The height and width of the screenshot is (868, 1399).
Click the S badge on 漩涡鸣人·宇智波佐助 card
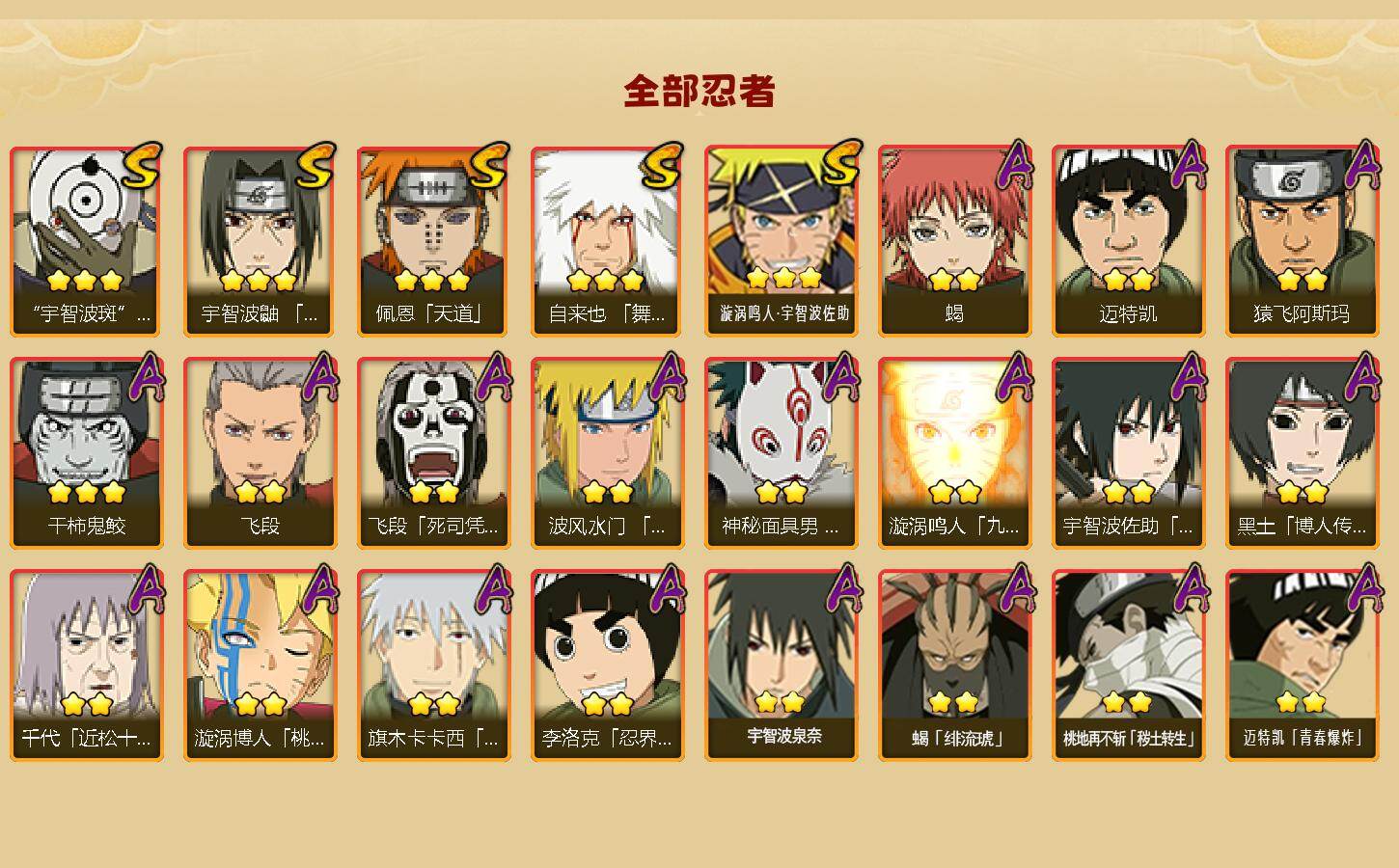tap(838, 165)
